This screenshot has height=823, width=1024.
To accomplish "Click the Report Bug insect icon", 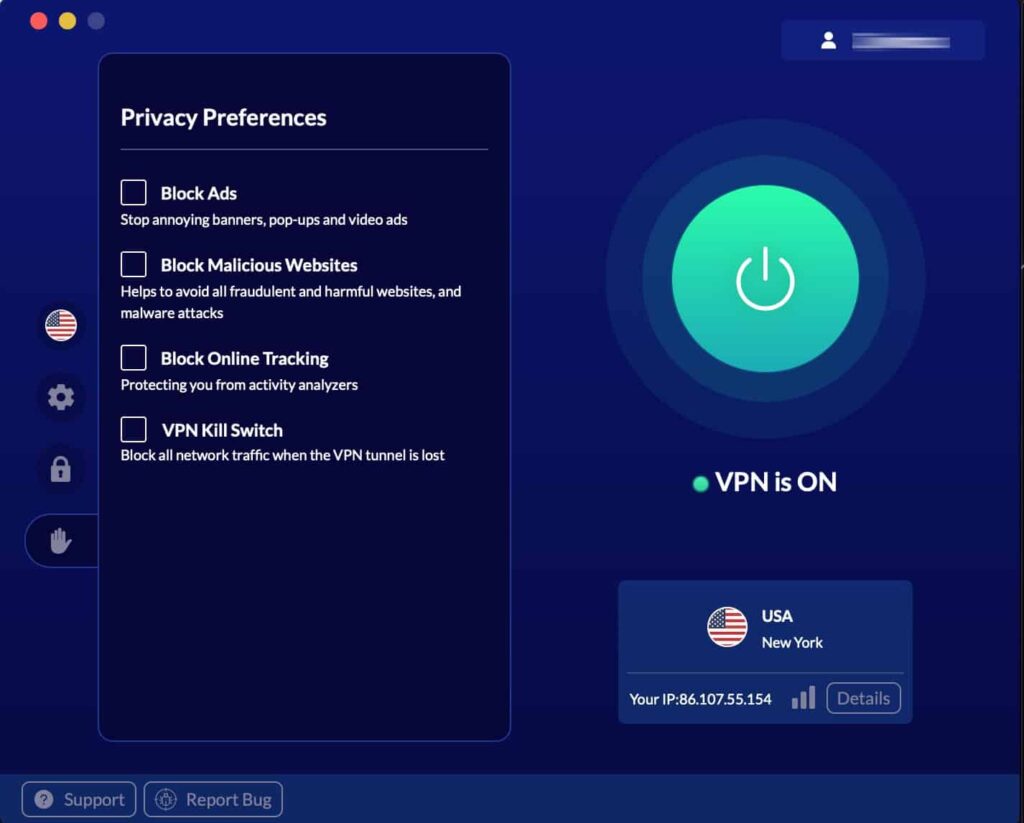I will click(166, 800).
